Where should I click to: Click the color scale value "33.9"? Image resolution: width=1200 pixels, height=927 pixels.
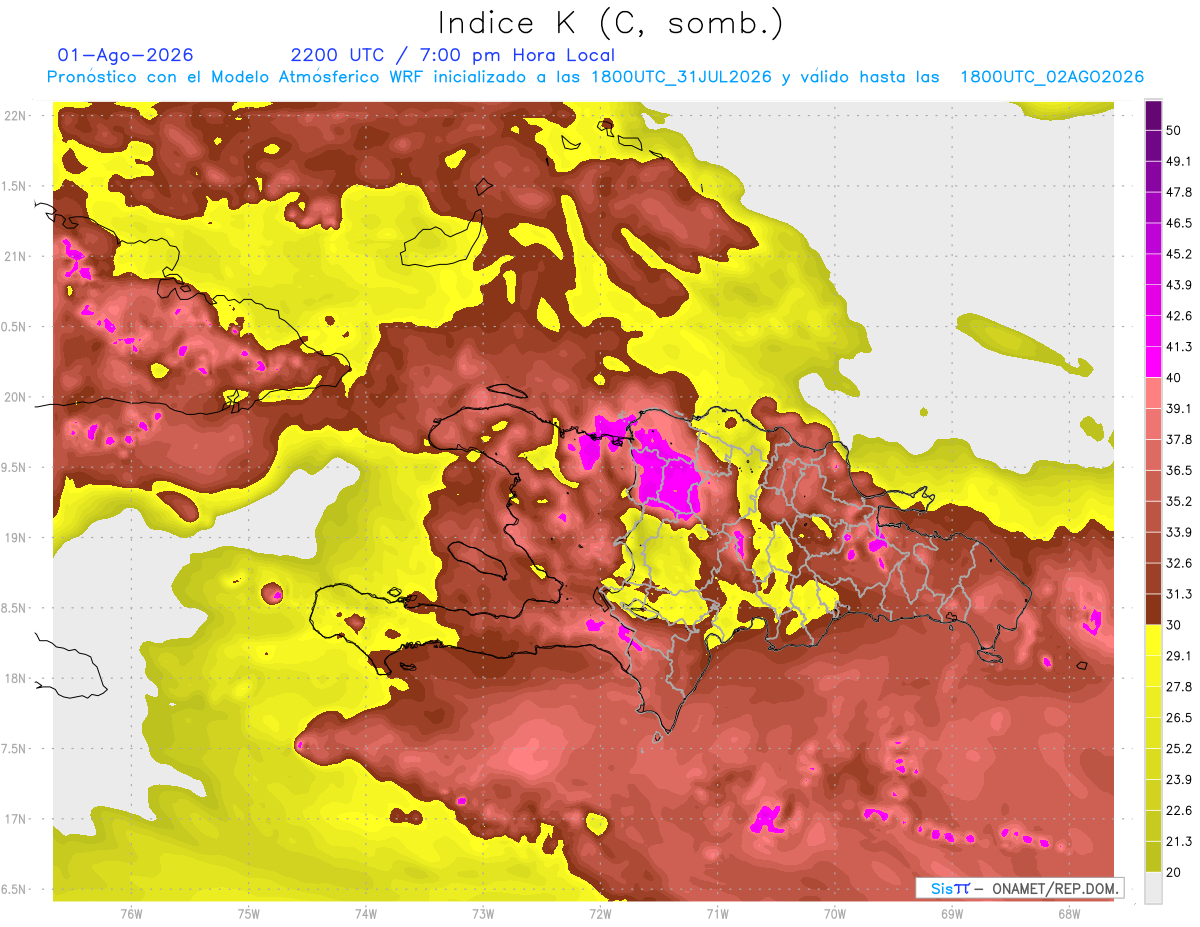(1179, 532)
